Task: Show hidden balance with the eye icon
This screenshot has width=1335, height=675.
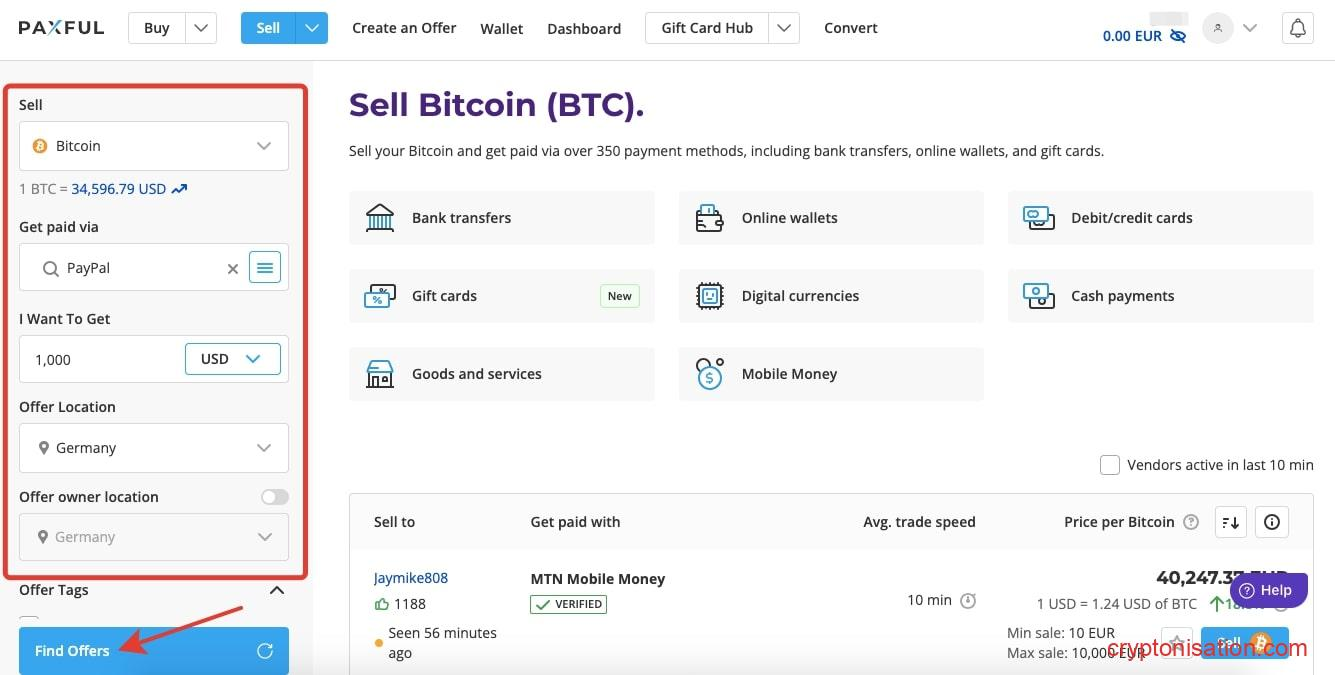Action: coord(1178,36)
